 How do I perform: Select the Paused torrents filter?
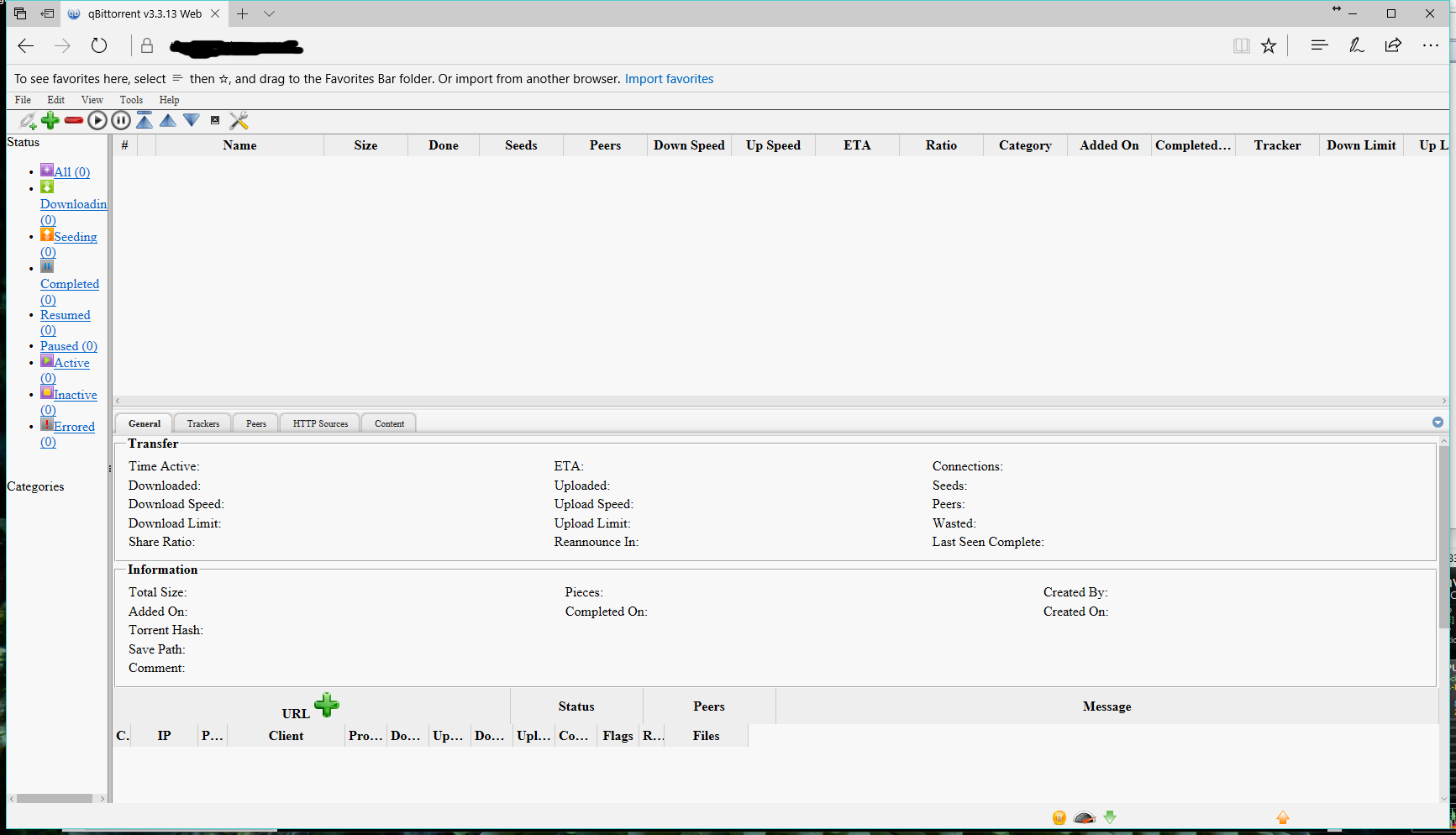point(68,345)
